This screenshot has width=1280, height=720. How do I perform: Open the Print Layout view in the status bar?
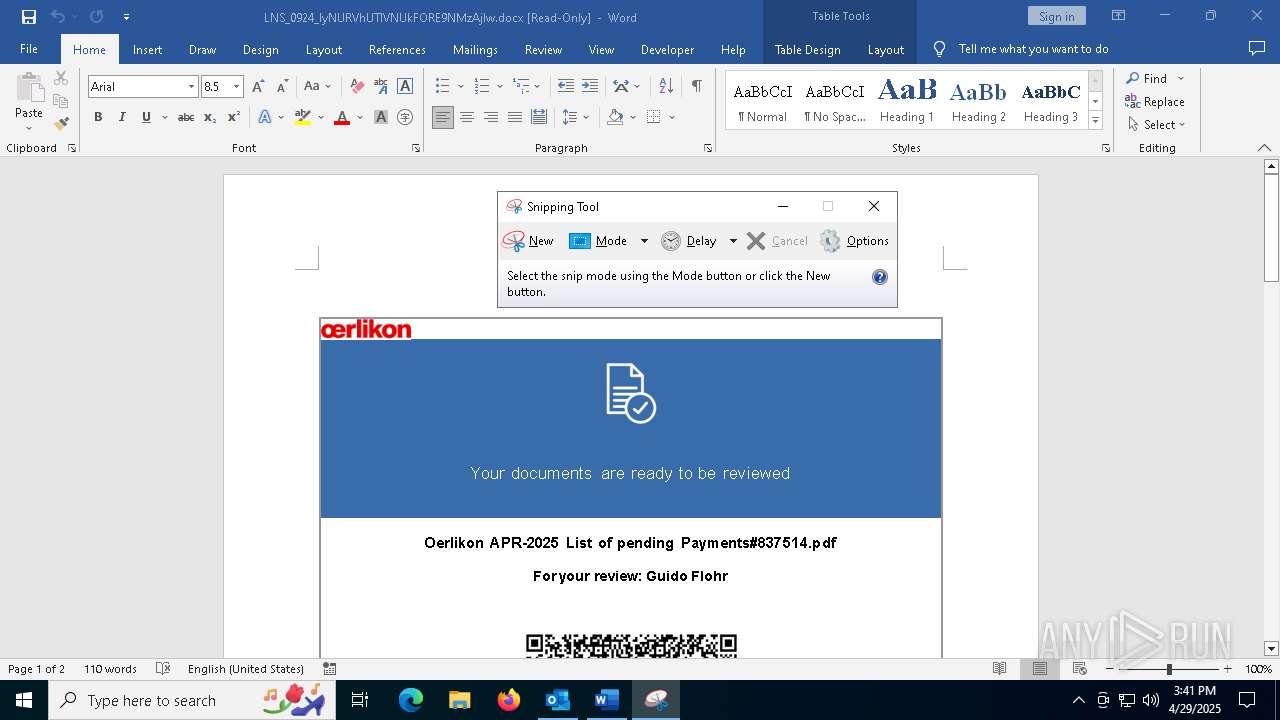(1040, 669)
